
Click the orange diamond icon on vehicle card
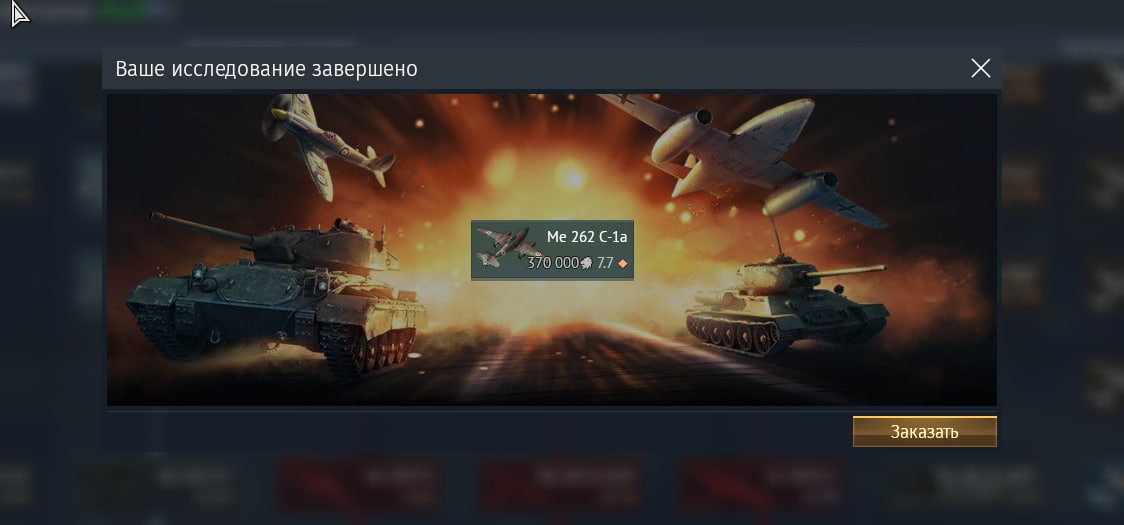(622, 264)
